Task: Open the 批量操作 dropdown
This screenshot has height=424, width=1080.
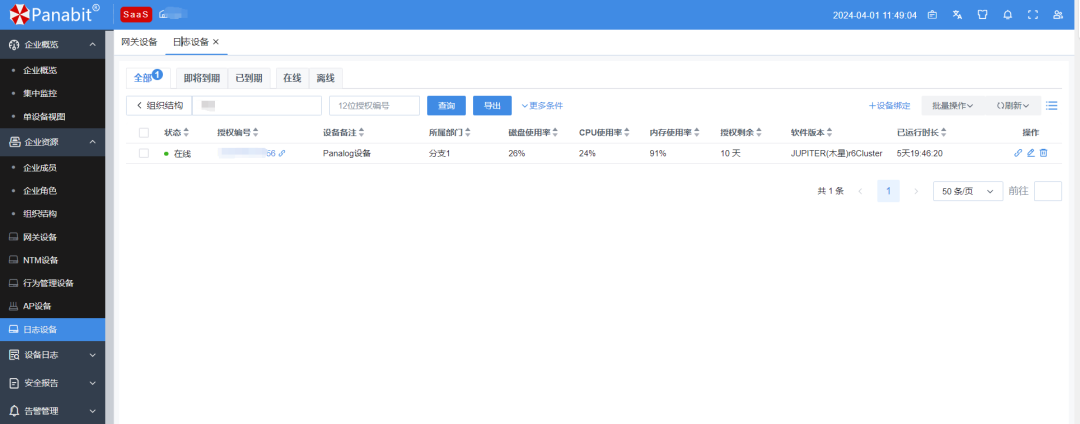Action: coord(952,106)
